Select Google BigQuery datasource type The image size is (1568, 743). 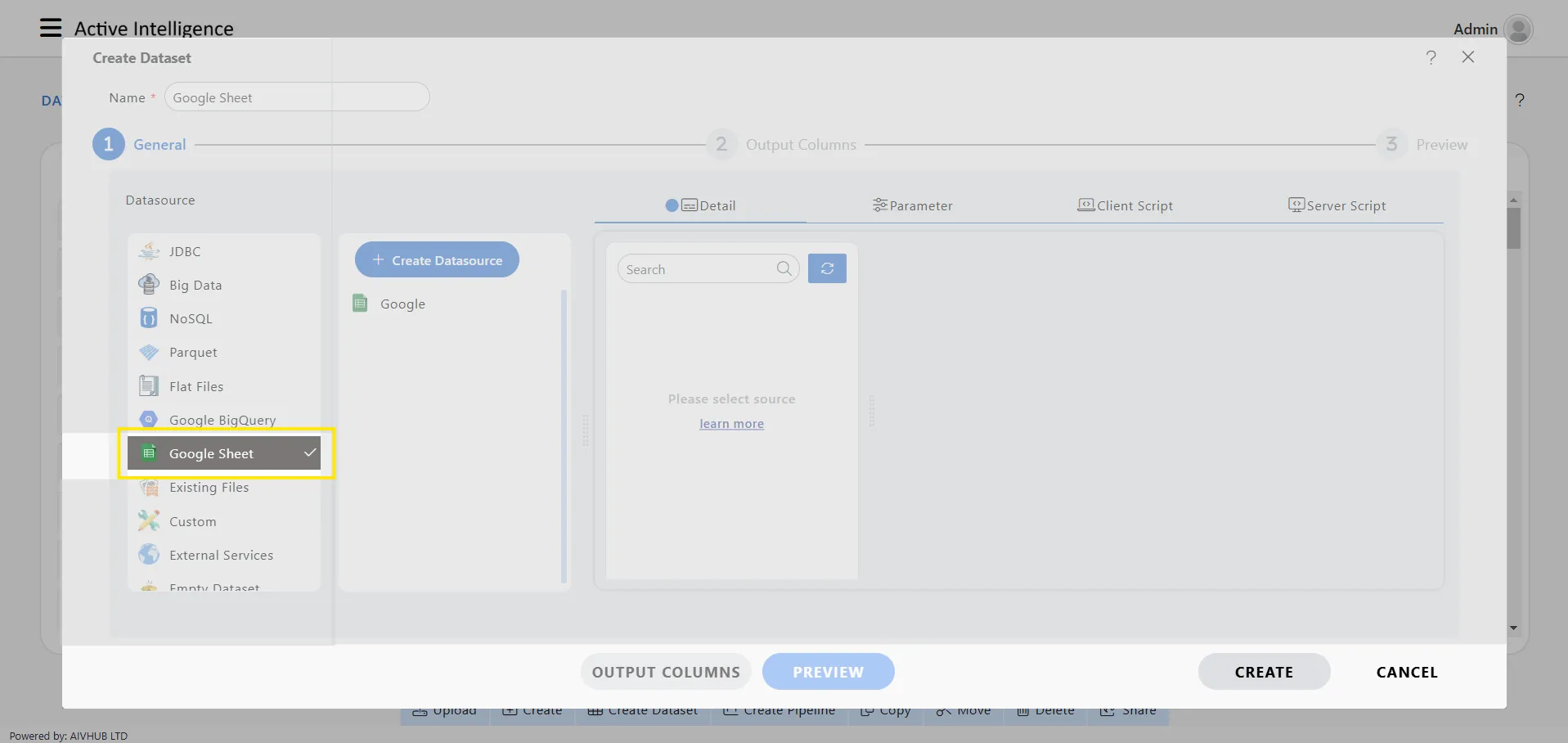click(x=224, y=420)
